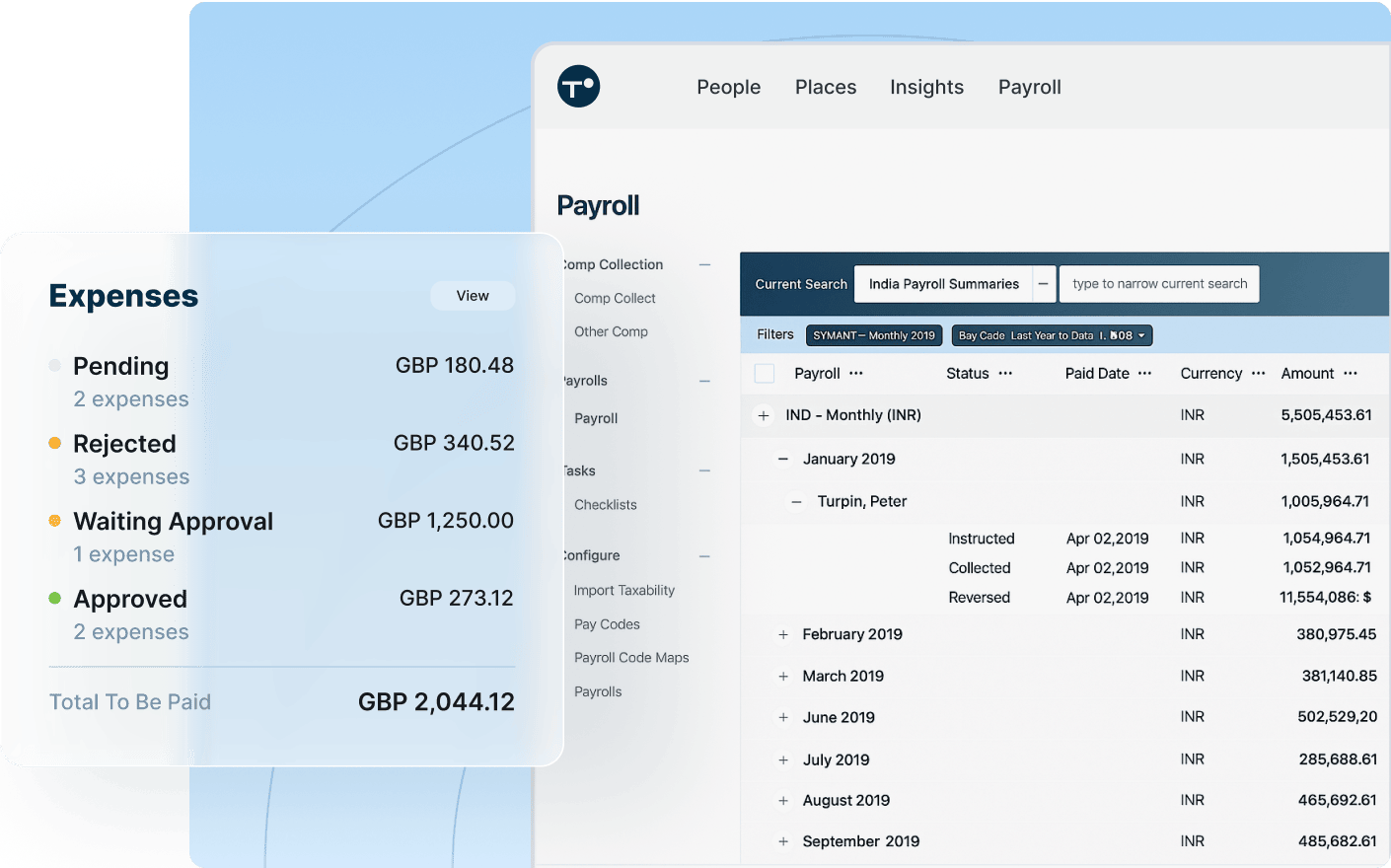Tick the select-all checkbox in table header
This screenshot has width=1391, height=868.
tap(765, 374)
